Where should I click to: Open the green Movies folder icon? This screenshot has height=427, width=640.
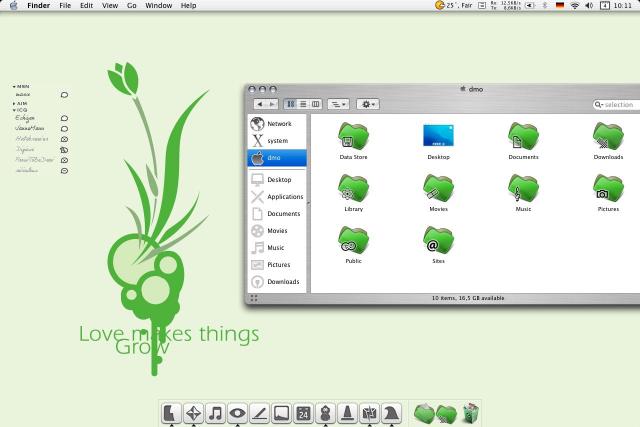[x=438, y=188]
